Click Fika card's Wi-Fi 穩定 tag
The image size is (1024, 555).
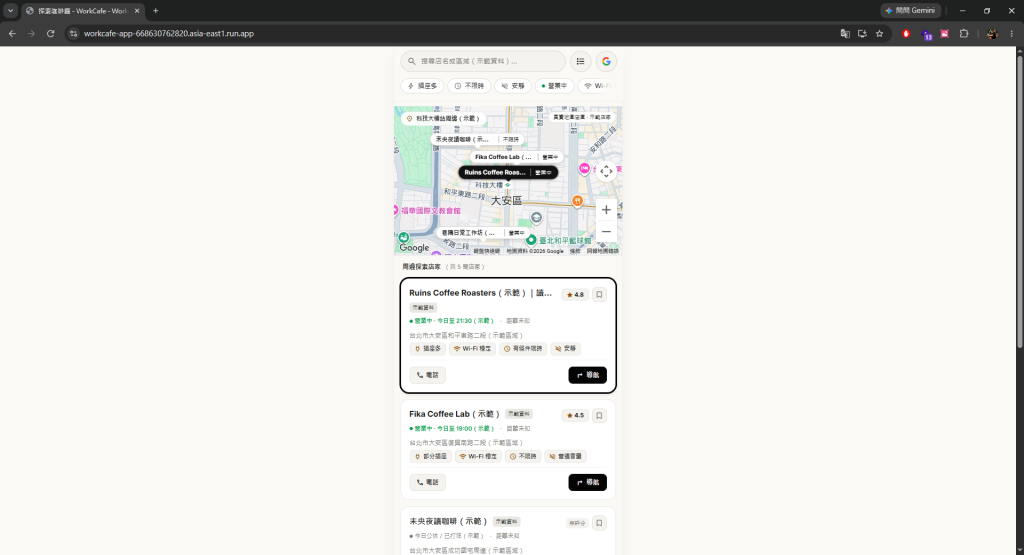[x=478, y=456]
